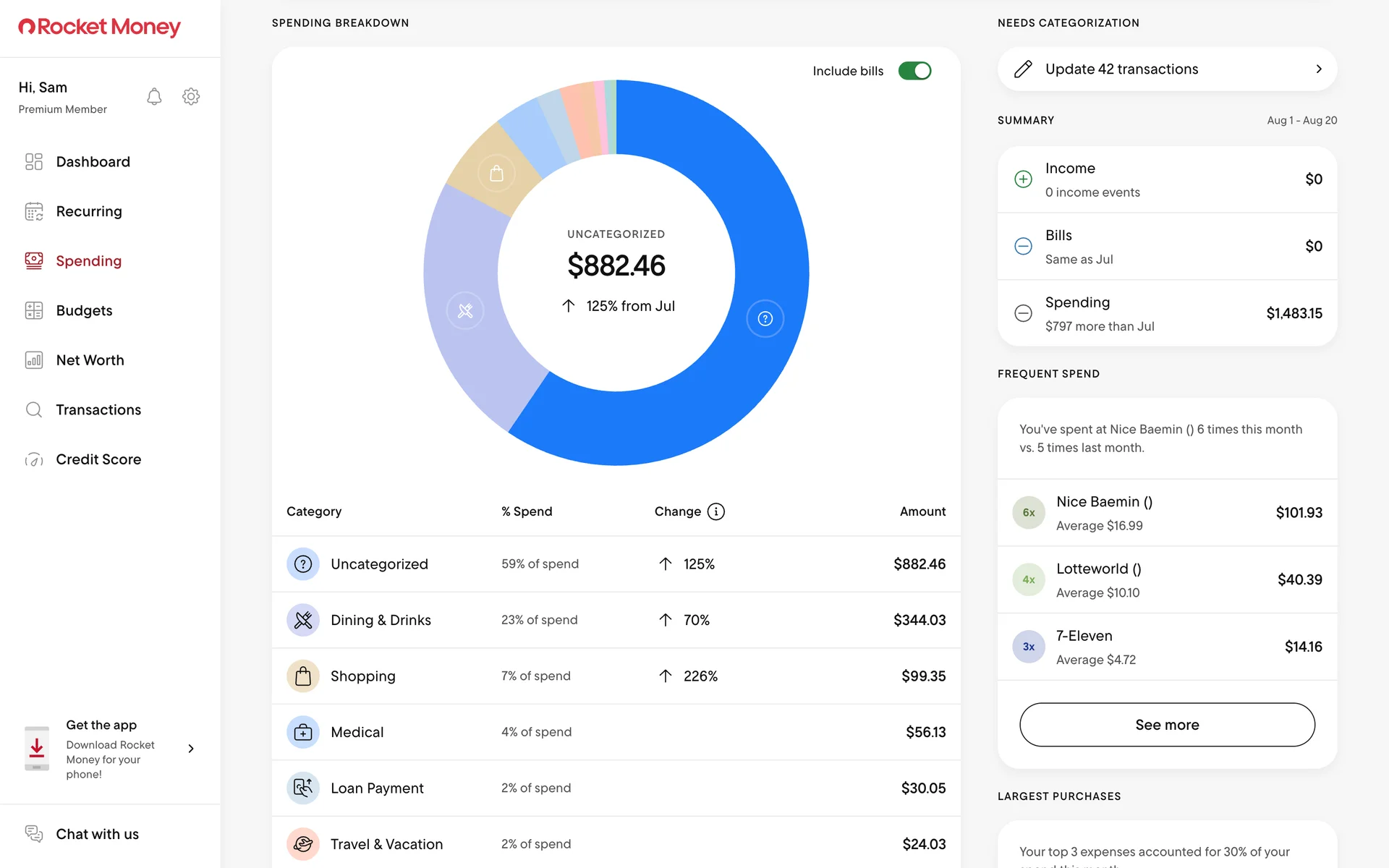Viewport: 1389px width, 868px height.
Task: Open the Budgets page in the sidebar
Action: pos(84,311)
